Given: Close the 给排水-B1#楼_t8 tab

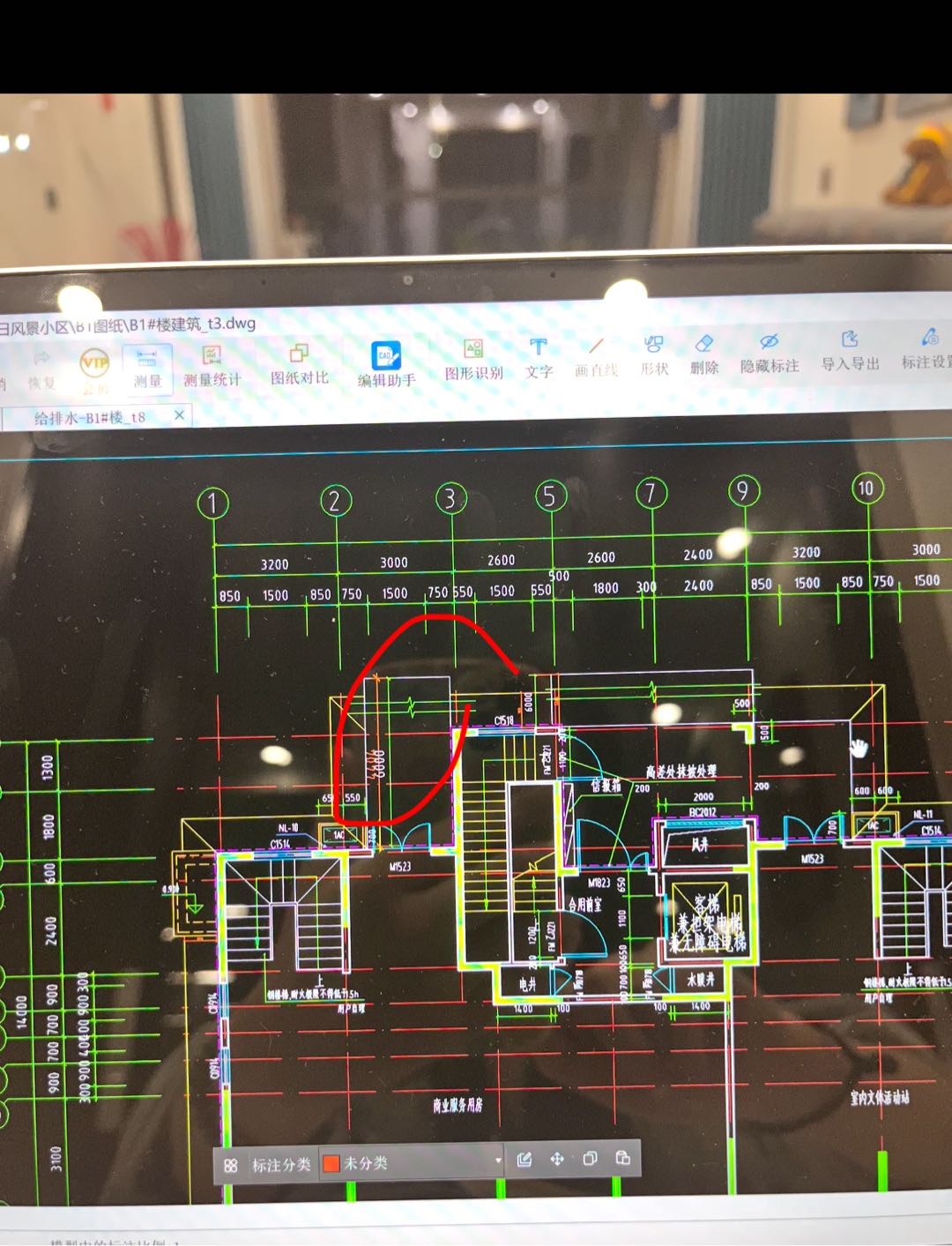Looking at the screenshot, I should point(179,414).
